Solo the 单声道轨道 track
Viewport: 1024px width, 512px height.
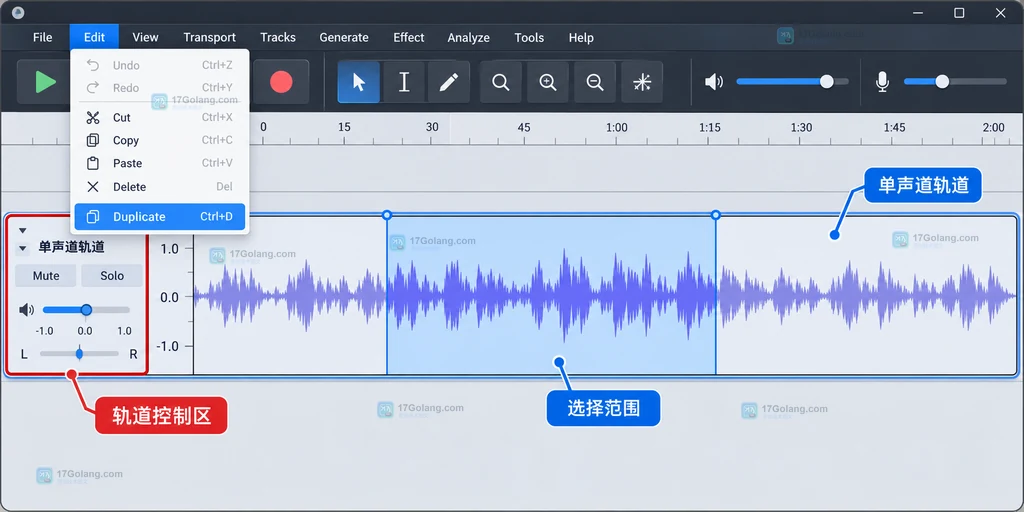coord(112,276)
